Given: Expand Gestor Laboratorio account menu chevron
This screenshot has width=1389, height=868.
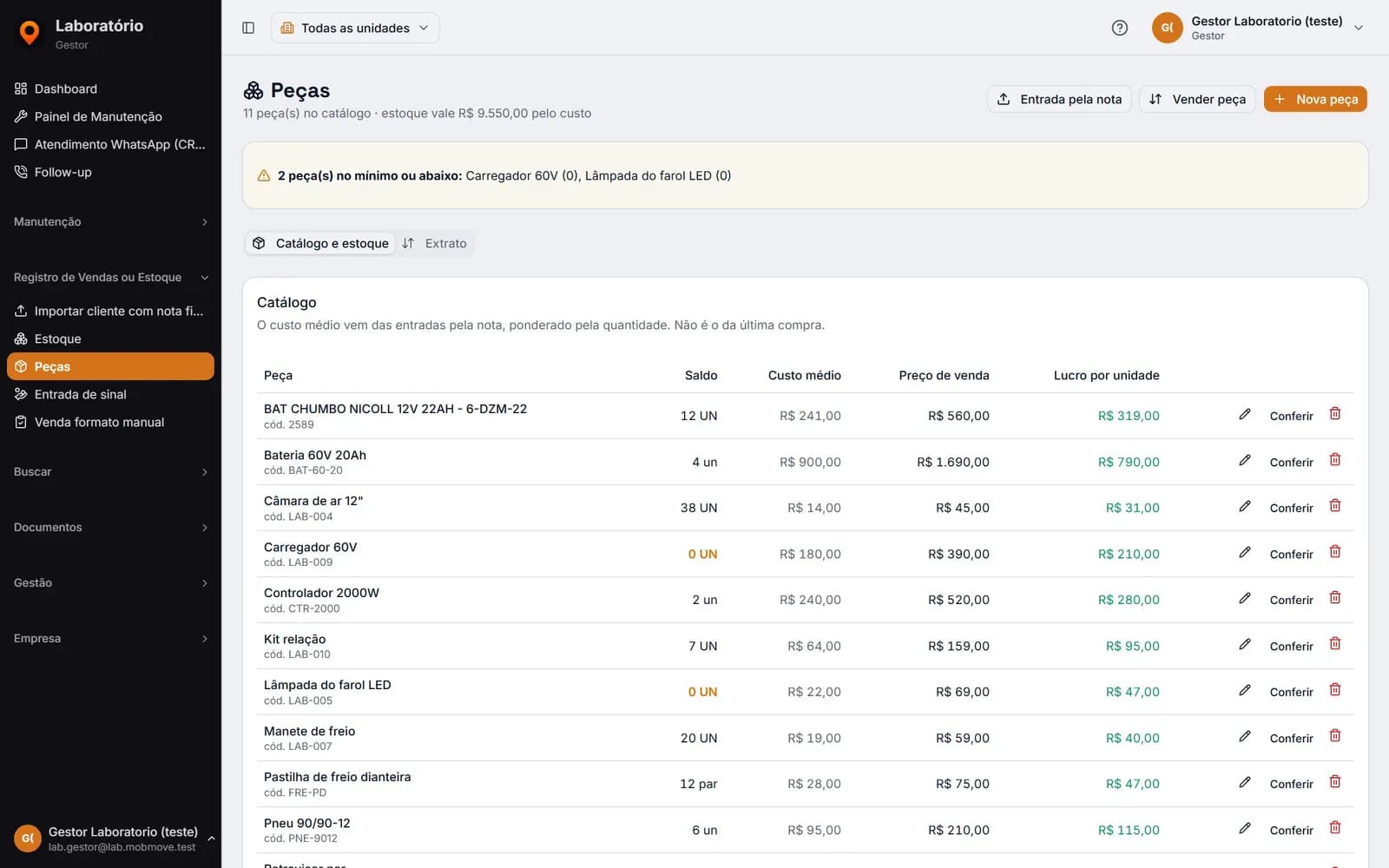Looking at the screenshot, I should tap(1359, 28).
